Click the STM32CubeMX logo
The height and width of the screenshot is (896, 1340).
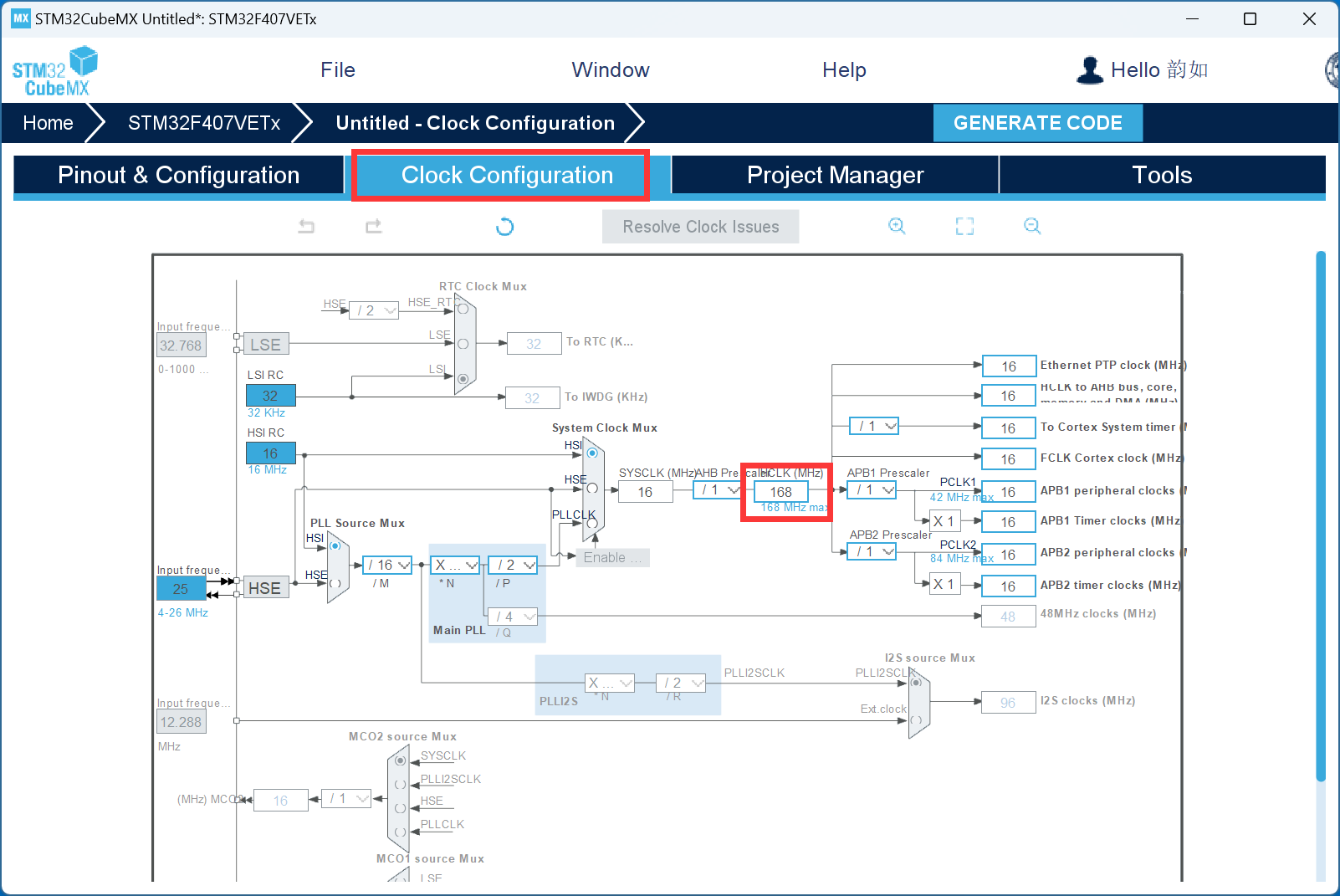click(x=54, y=71)
